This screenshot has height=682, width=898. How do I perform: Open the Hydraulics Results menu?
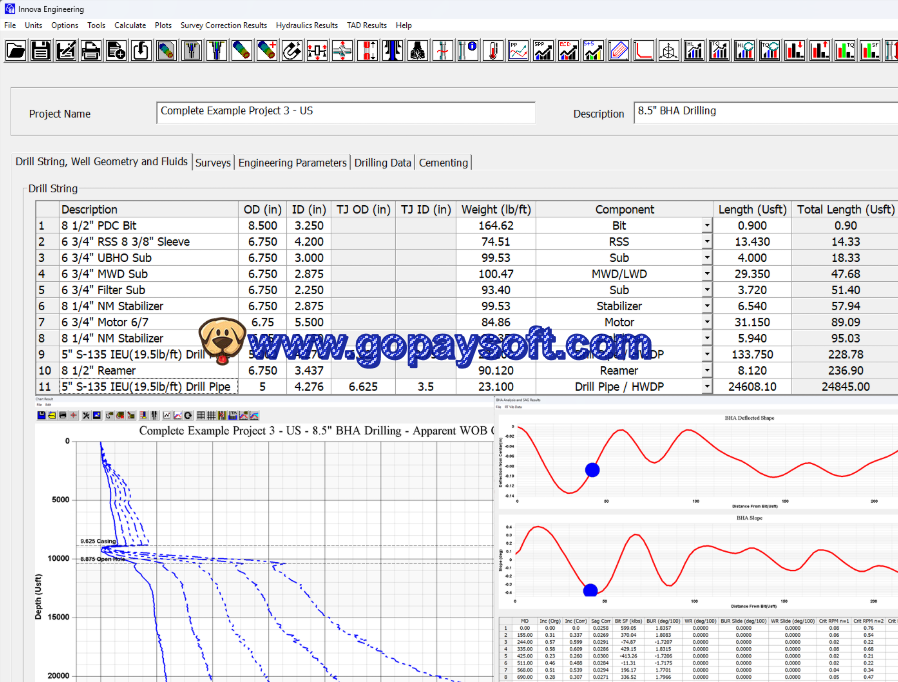pos(307,25)
